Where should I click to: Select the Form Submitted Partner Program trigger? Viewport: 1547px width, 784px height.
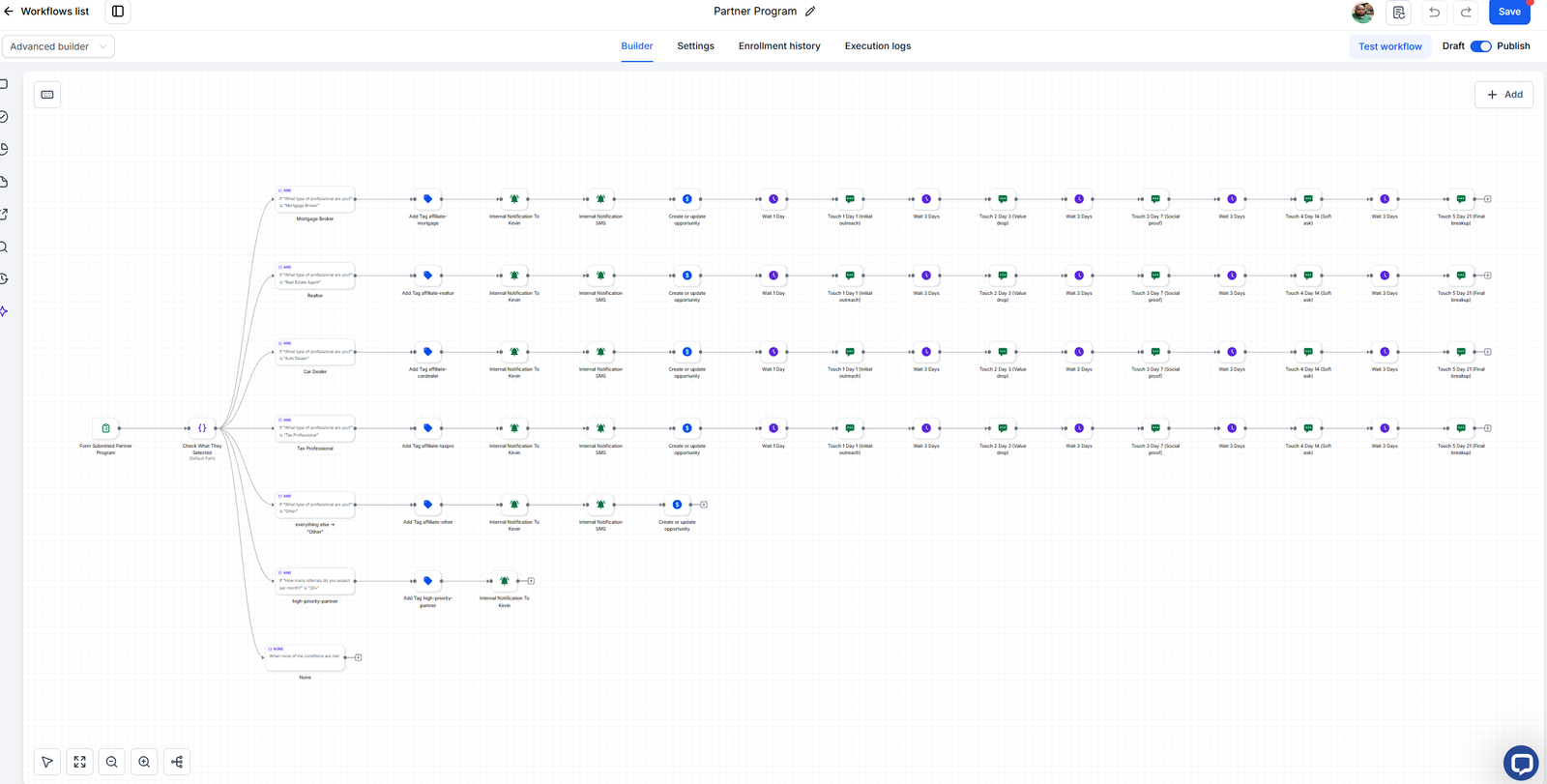105,428
